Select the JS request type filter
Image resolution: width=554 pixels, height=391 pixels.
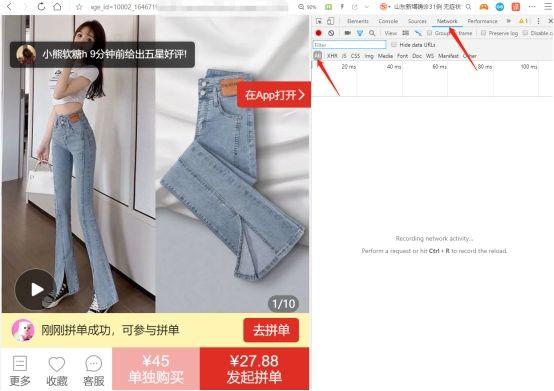[344, 56]
